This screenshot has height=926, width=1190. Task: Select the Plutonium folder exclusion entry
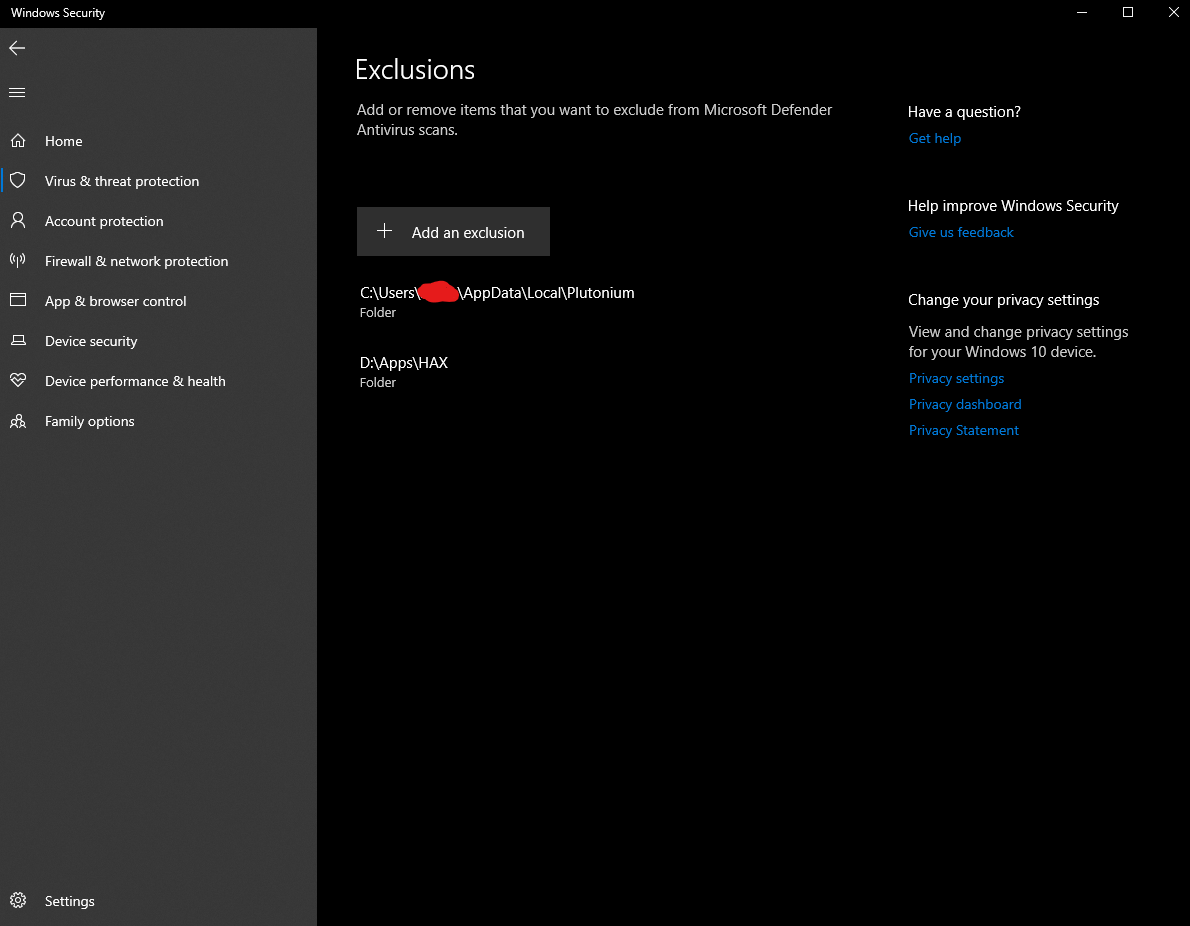[497, 301]
